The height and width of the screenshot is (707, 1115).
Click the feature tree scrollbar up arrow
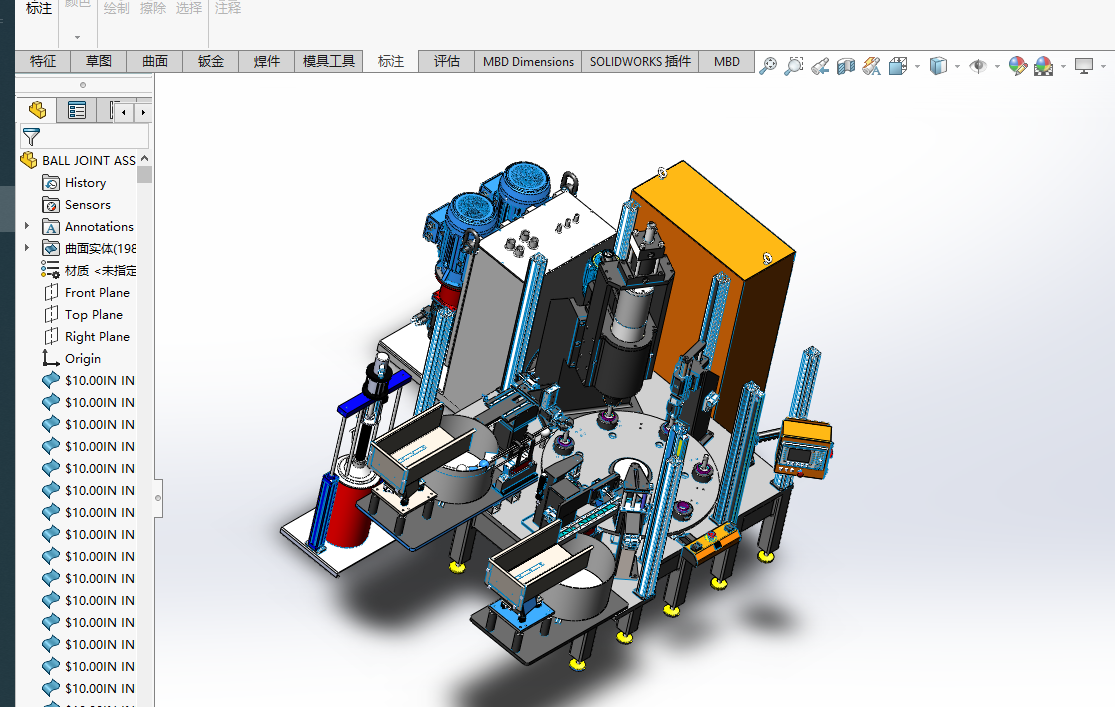click(x=145, y=159)
